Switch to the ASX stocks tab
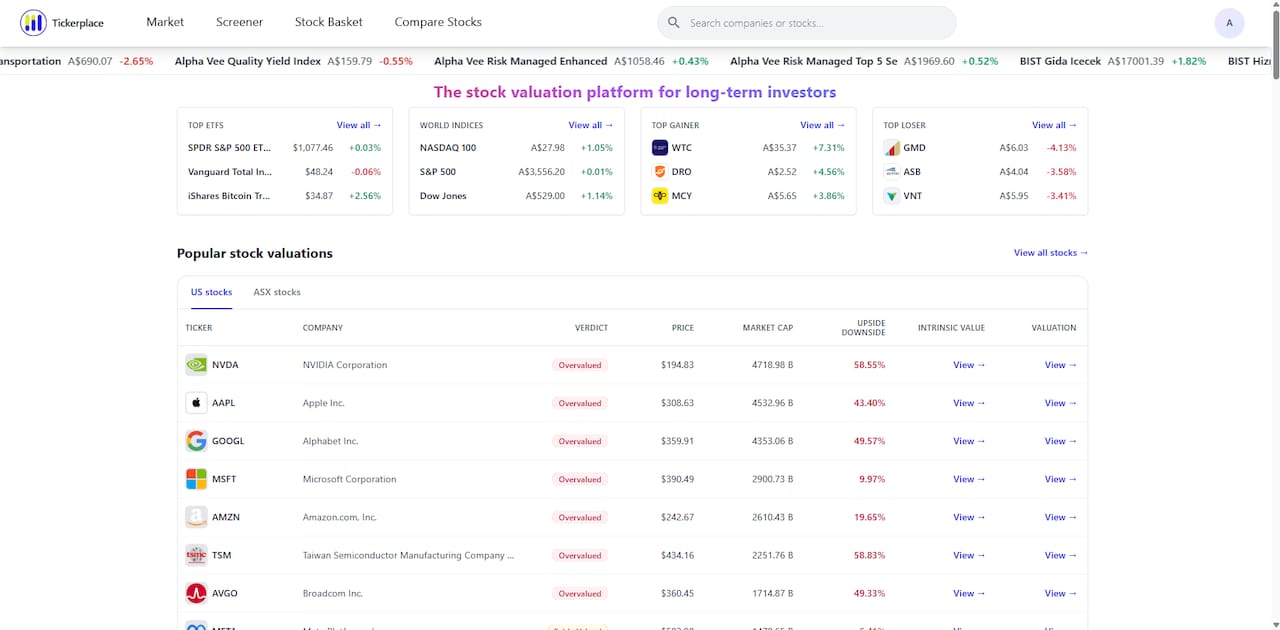The width and height of the screenshot is (1280, 630). coord(277,292)
